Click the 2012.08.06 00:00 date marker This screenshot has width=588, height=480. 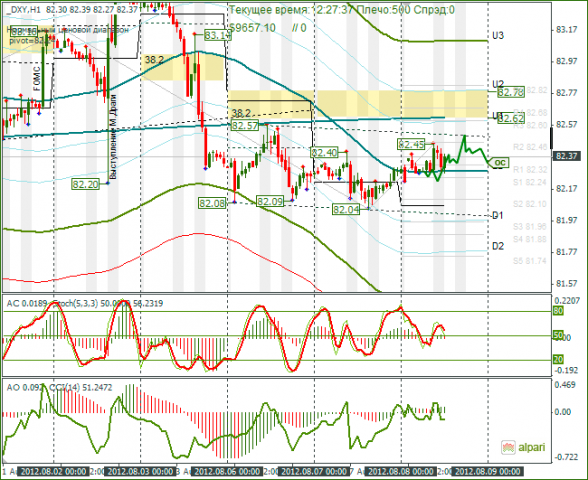(228, 471)
